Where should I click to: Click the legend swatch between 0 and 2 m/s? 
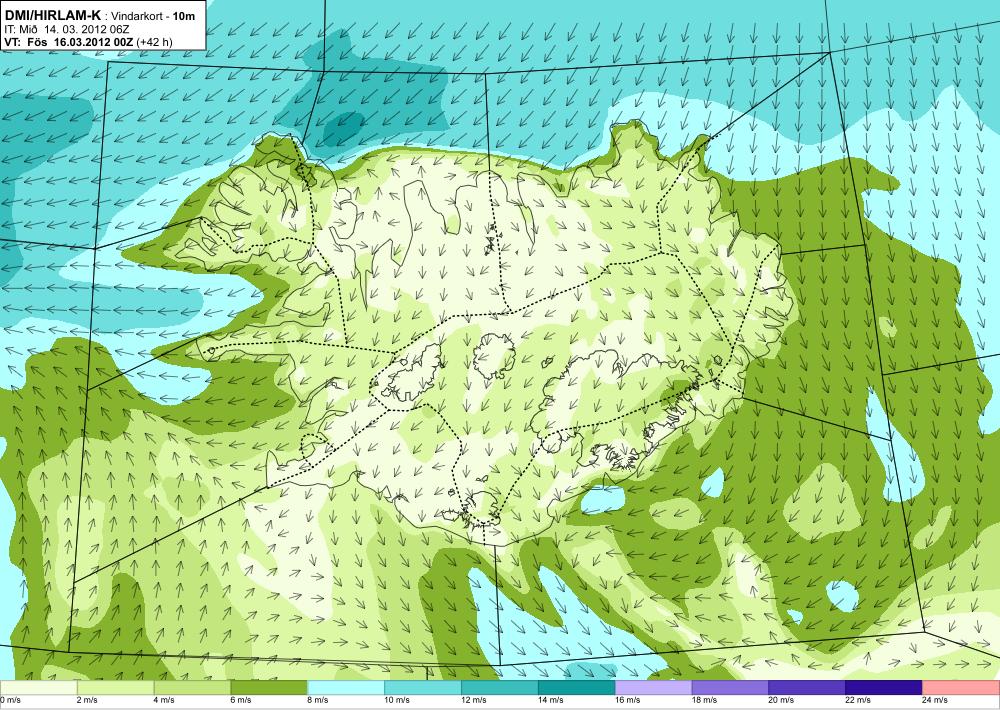pyautogui.click(x=38, y=687)
